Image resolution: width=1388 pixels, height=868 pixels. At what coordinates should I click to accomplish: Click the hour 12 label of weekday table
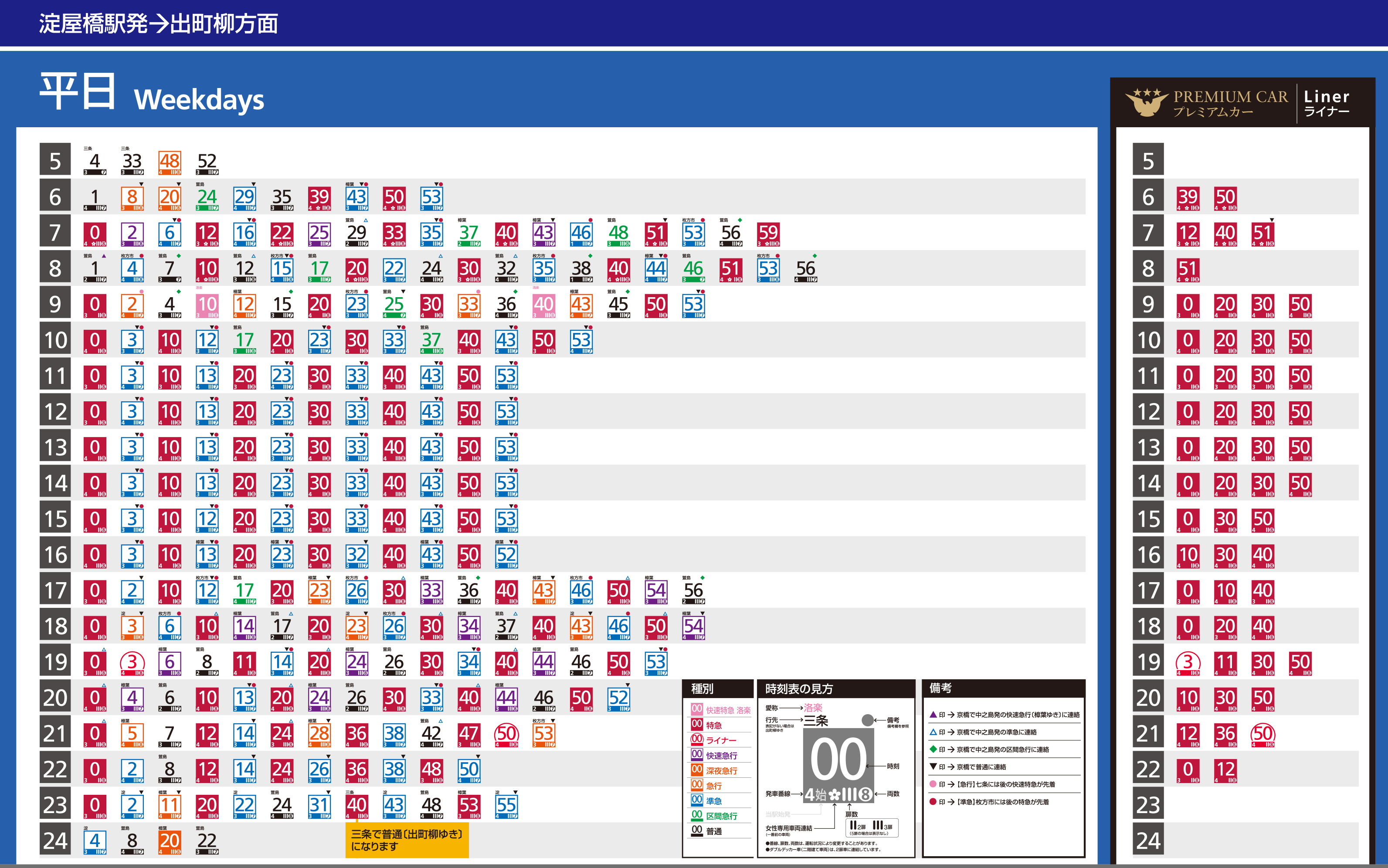point(55,412)
